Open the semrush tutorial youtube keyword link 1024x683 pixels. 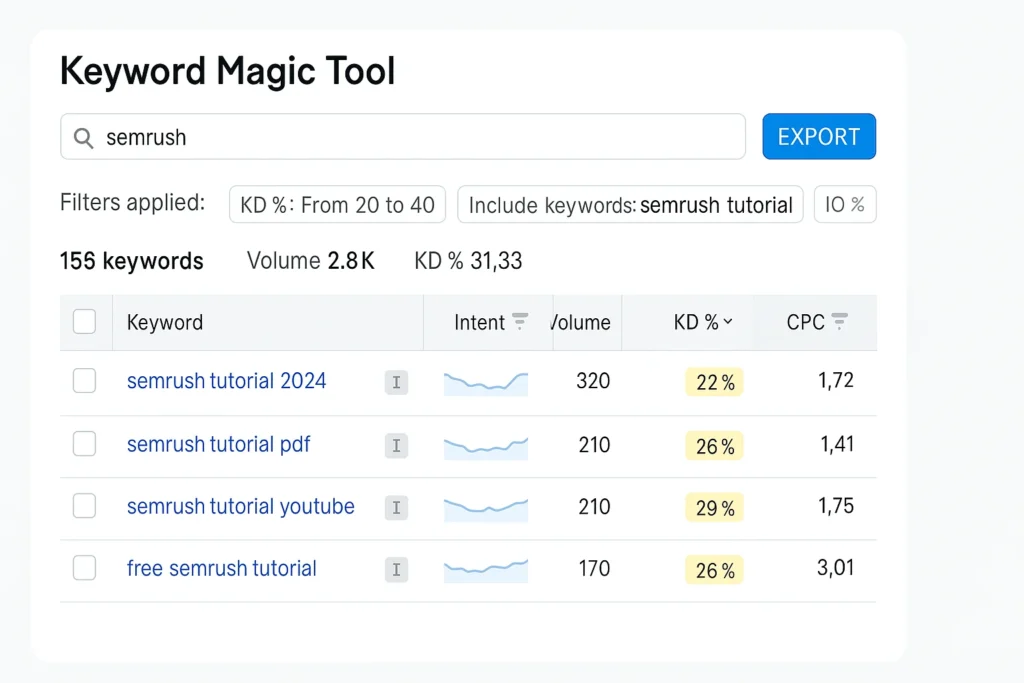point(240,506)
